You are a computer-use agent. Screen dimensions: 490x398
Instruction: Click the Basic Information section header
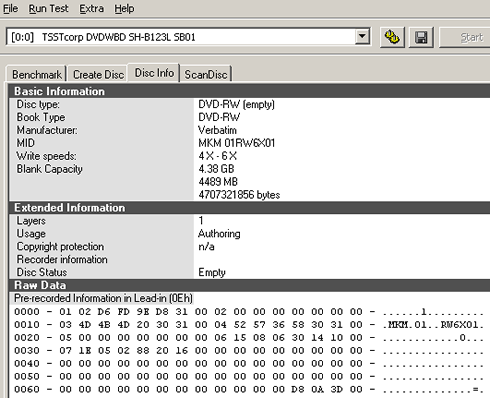point(249,91)
